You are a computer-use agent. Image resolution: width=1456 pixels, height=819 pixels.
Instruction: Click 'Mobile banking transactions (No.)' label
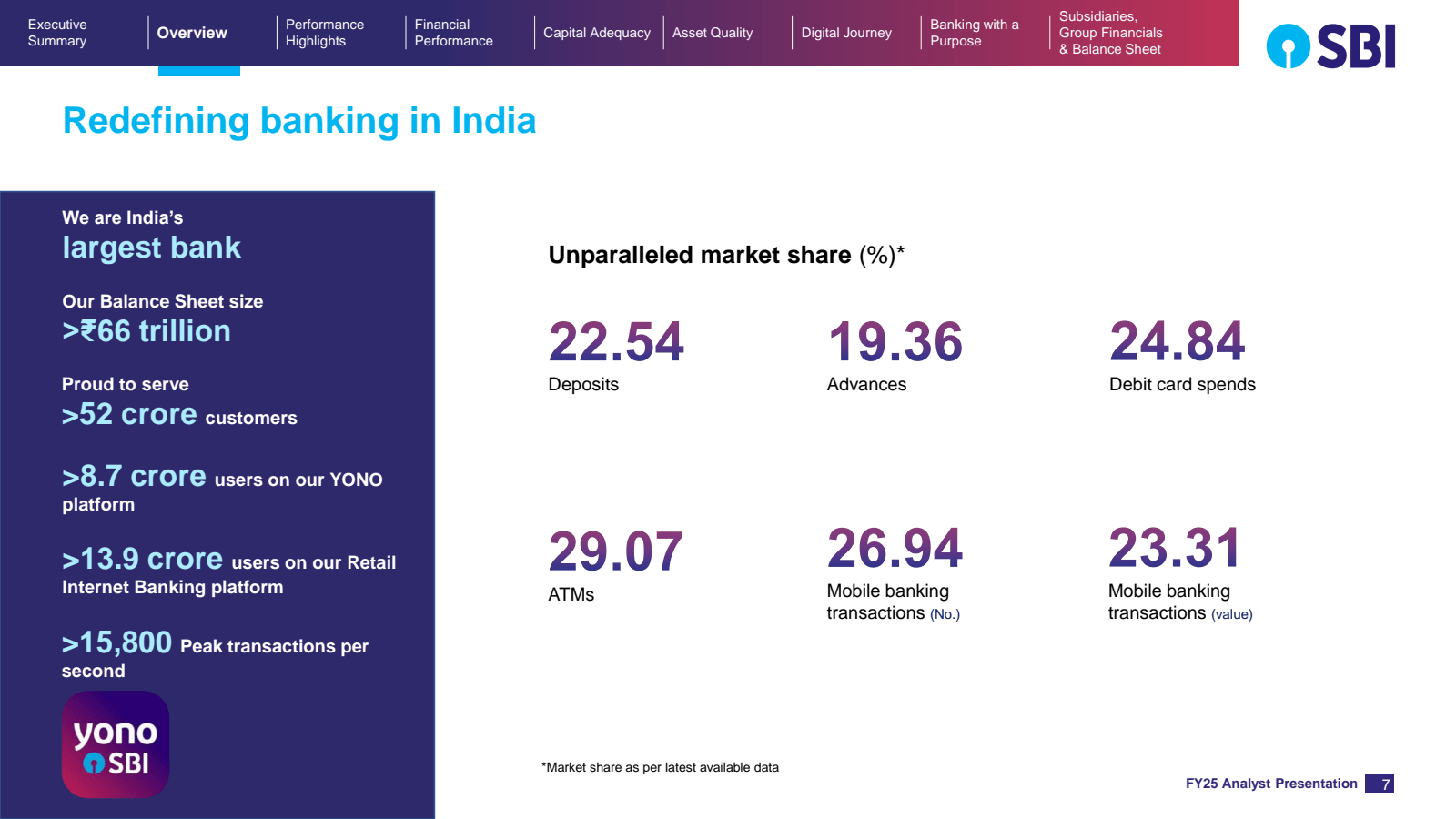click(x=893, y=602)
